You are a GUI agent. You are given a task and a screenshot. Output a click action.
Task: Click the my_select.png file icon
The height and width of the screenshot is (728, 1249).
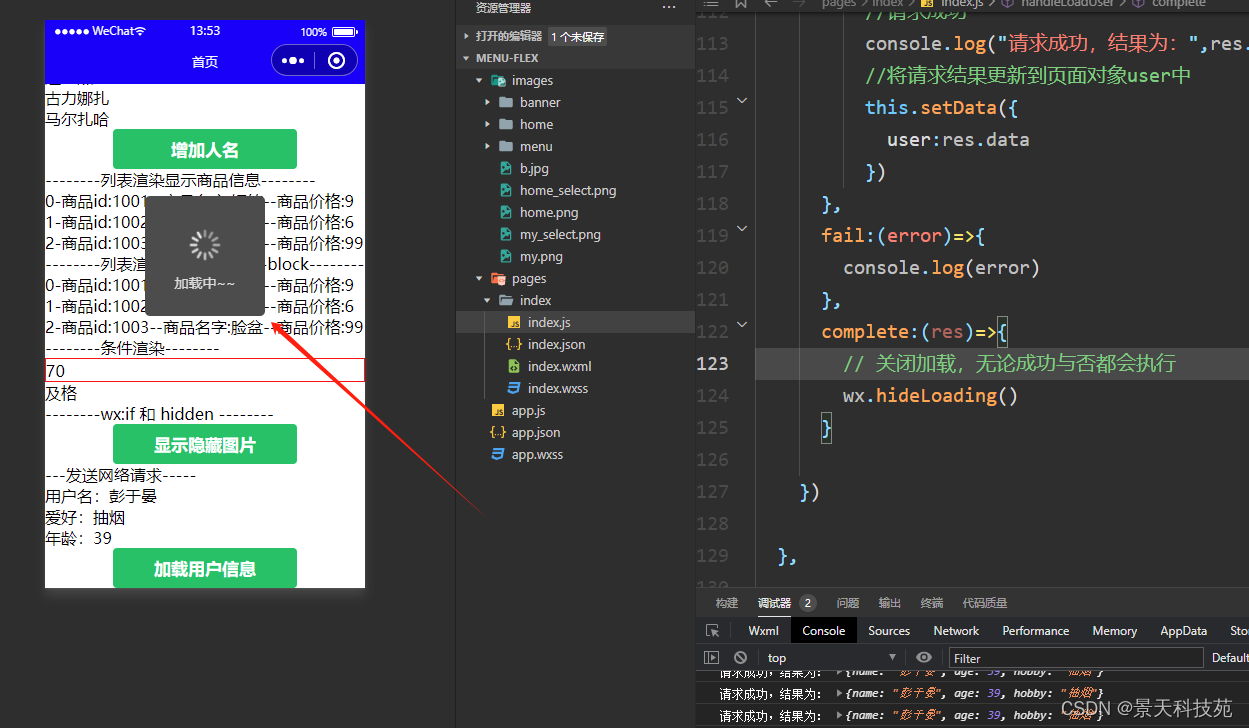(x=507, y=234)
